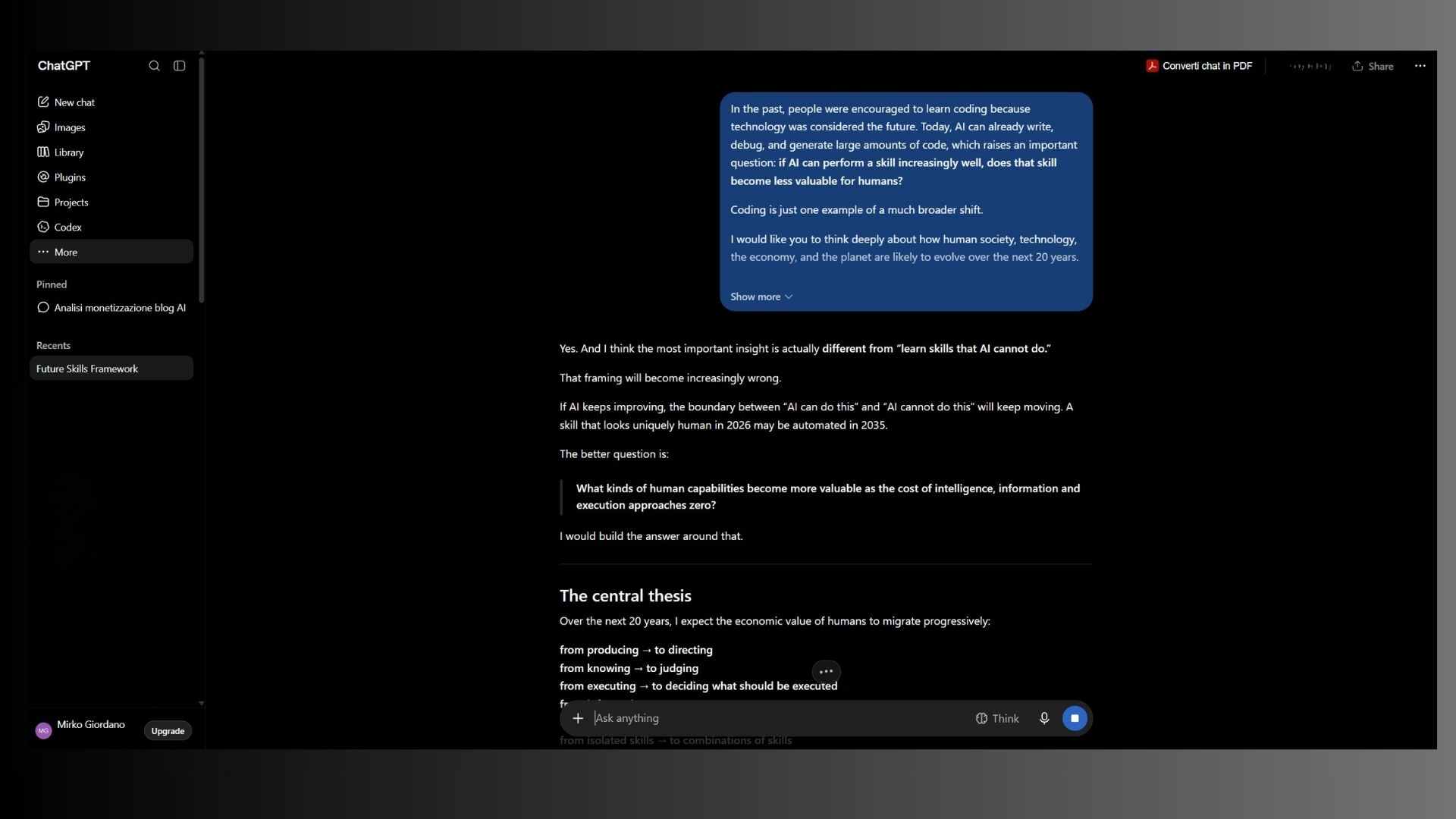Viewport: 1456px width, 819px height.
Task: Click the sidebar scrollbar thumb
Action: pyautogui.click(x=202, y=180)
